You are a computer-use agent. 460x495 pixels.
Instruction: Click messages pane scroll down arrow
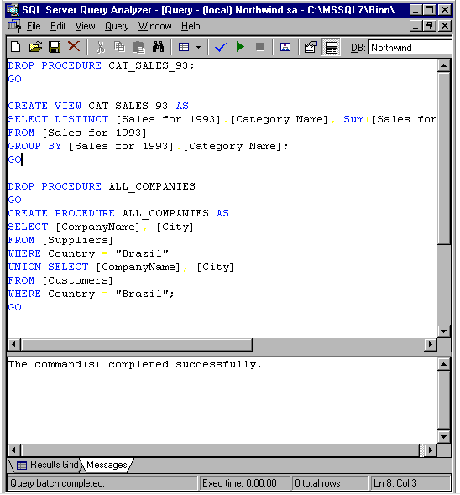tap(444, 436)
